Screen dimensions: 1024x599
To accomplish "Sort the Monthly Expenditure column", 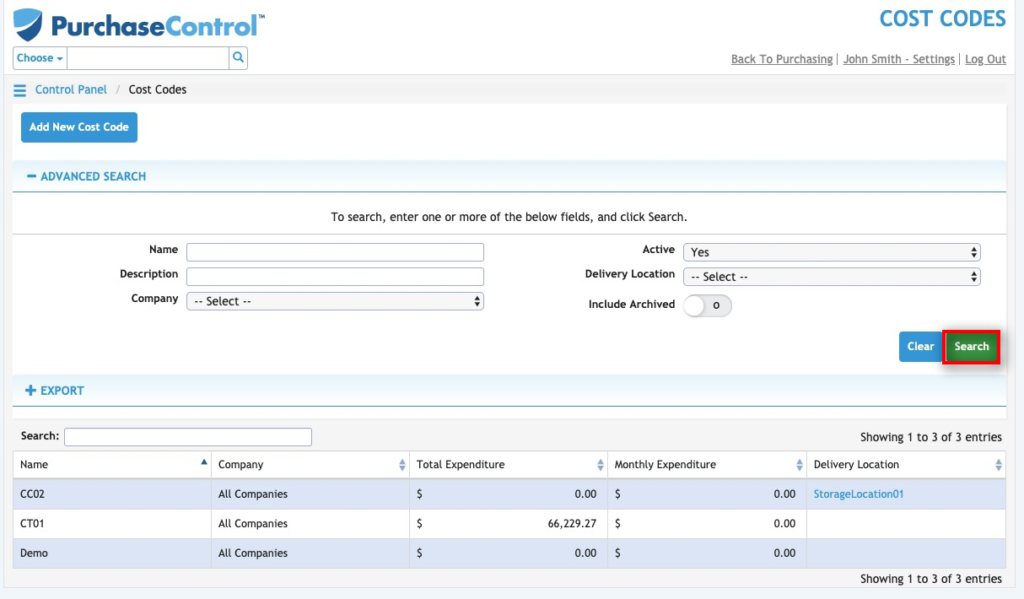I will point(799,464).
